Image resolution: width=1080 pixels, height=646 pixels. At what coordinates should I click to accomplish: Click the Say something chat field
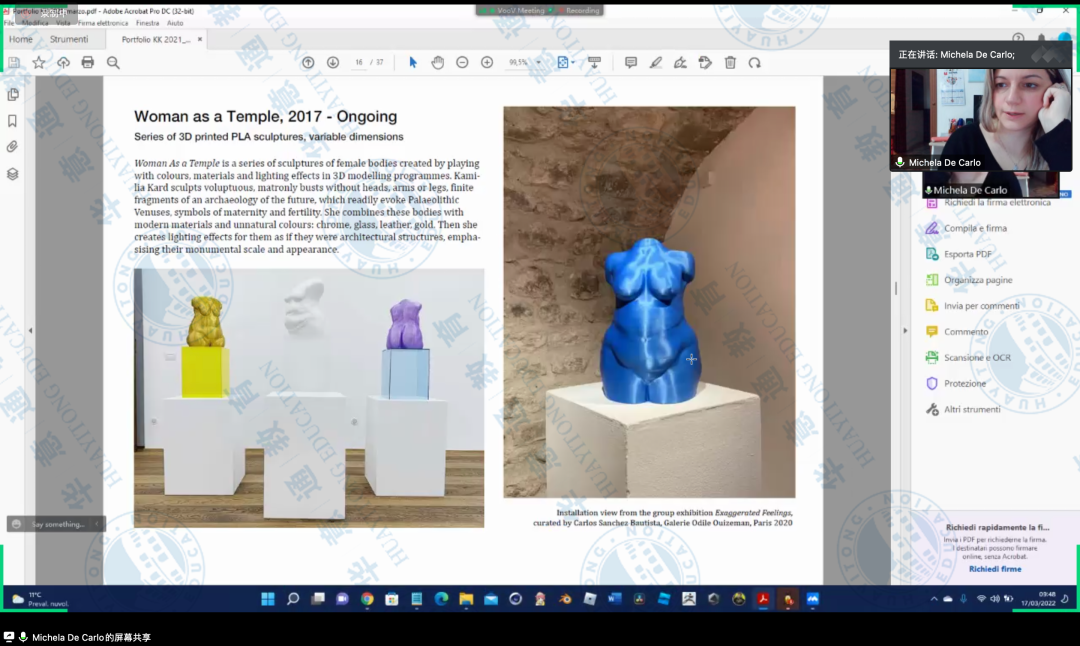point(58,524)
